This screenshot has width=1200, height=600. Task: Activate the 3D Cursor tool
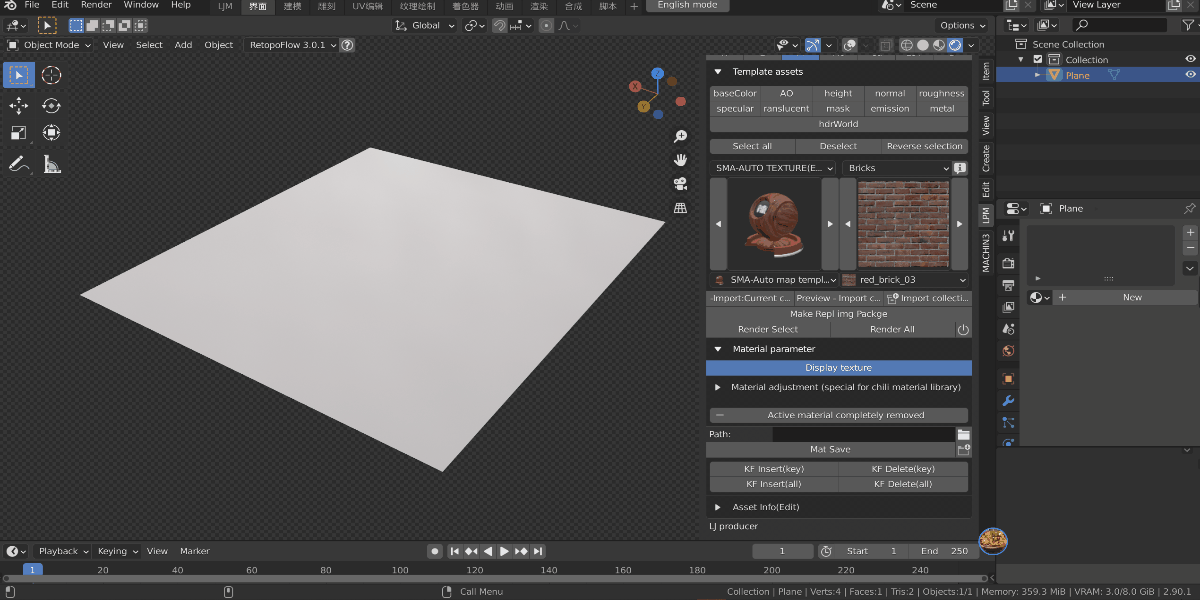pyautogui.click(x=52, y=75)
